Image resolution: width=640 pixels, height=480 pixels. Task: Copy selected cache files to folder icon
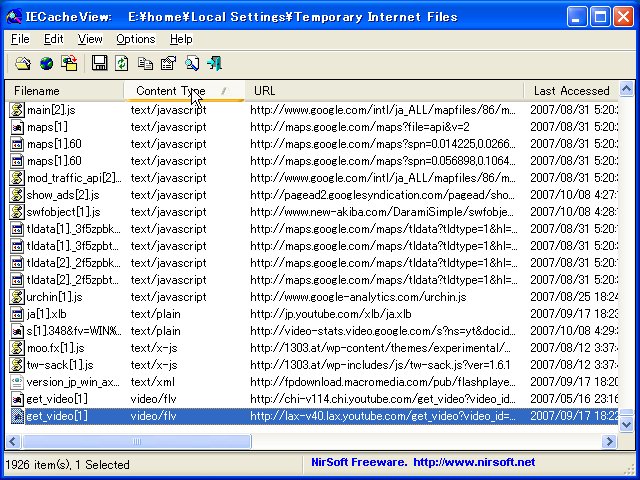pos(69,64)
